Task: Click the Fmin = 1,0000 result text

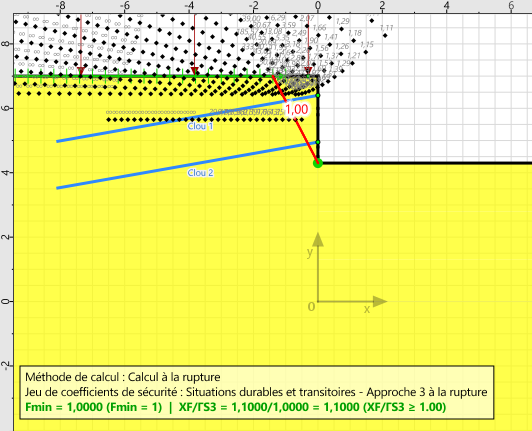Action: 93,407
